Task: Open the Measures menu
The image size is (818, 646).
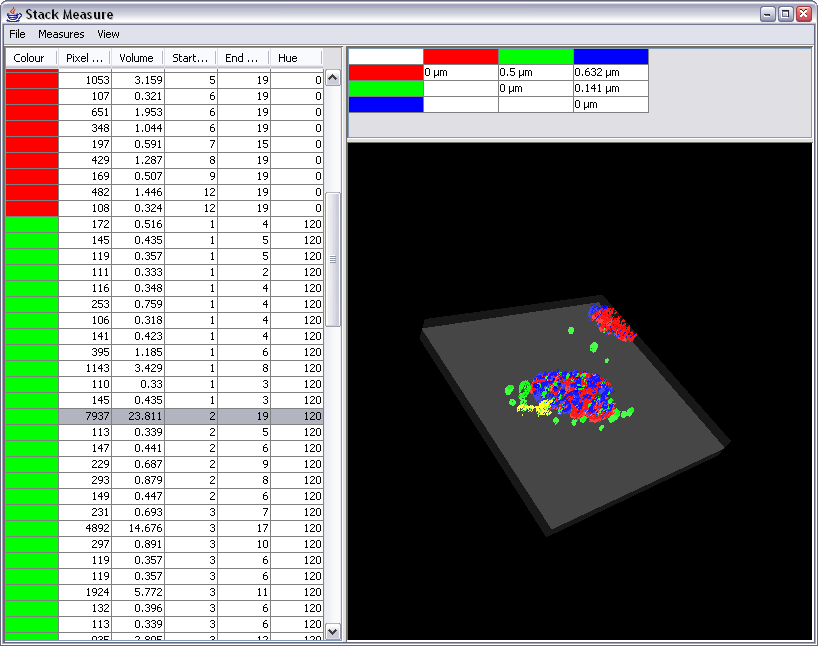Action: [x=61, y=34]
